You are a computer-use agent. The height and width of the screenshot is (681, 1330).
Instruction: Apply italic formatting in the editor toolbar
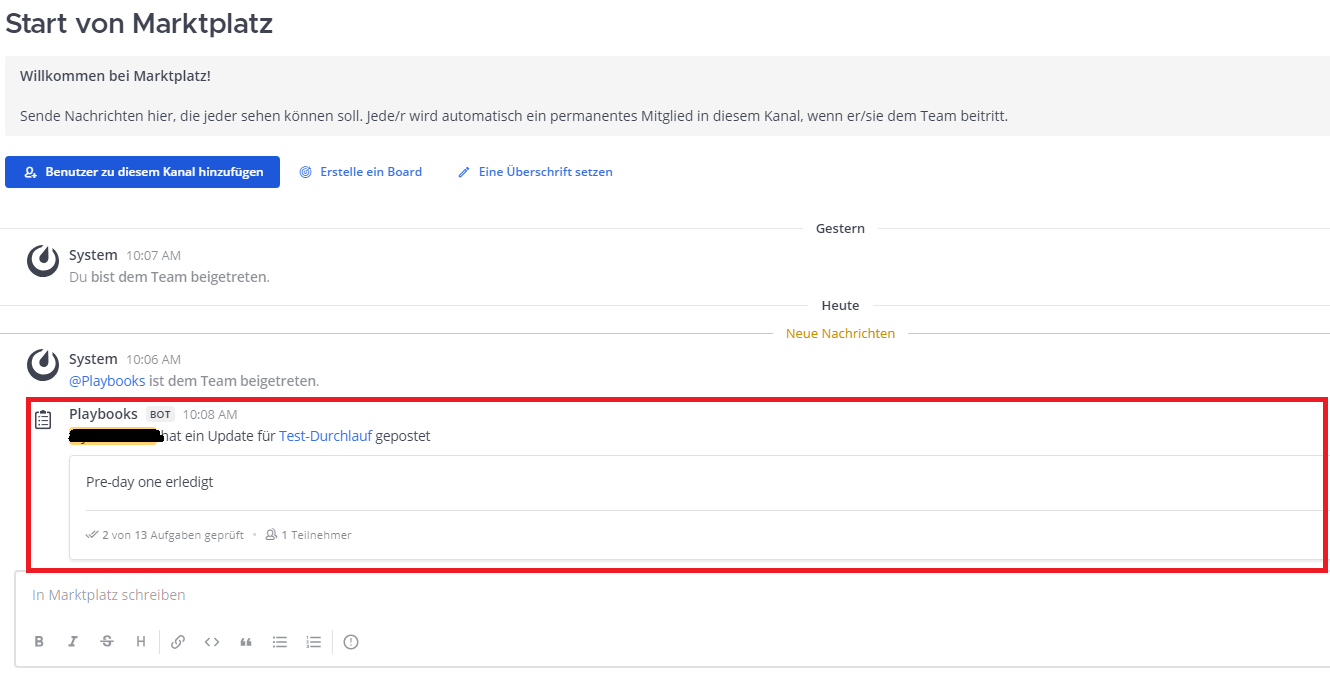pos(73,642)
